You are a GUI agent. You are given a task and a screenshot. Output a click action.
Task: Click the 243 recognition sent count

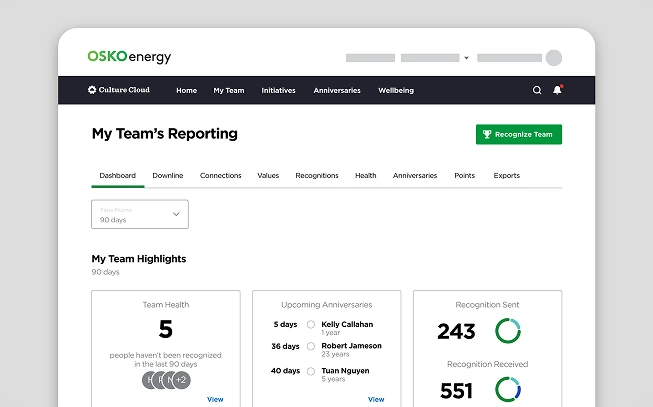[x=456, y=332]
